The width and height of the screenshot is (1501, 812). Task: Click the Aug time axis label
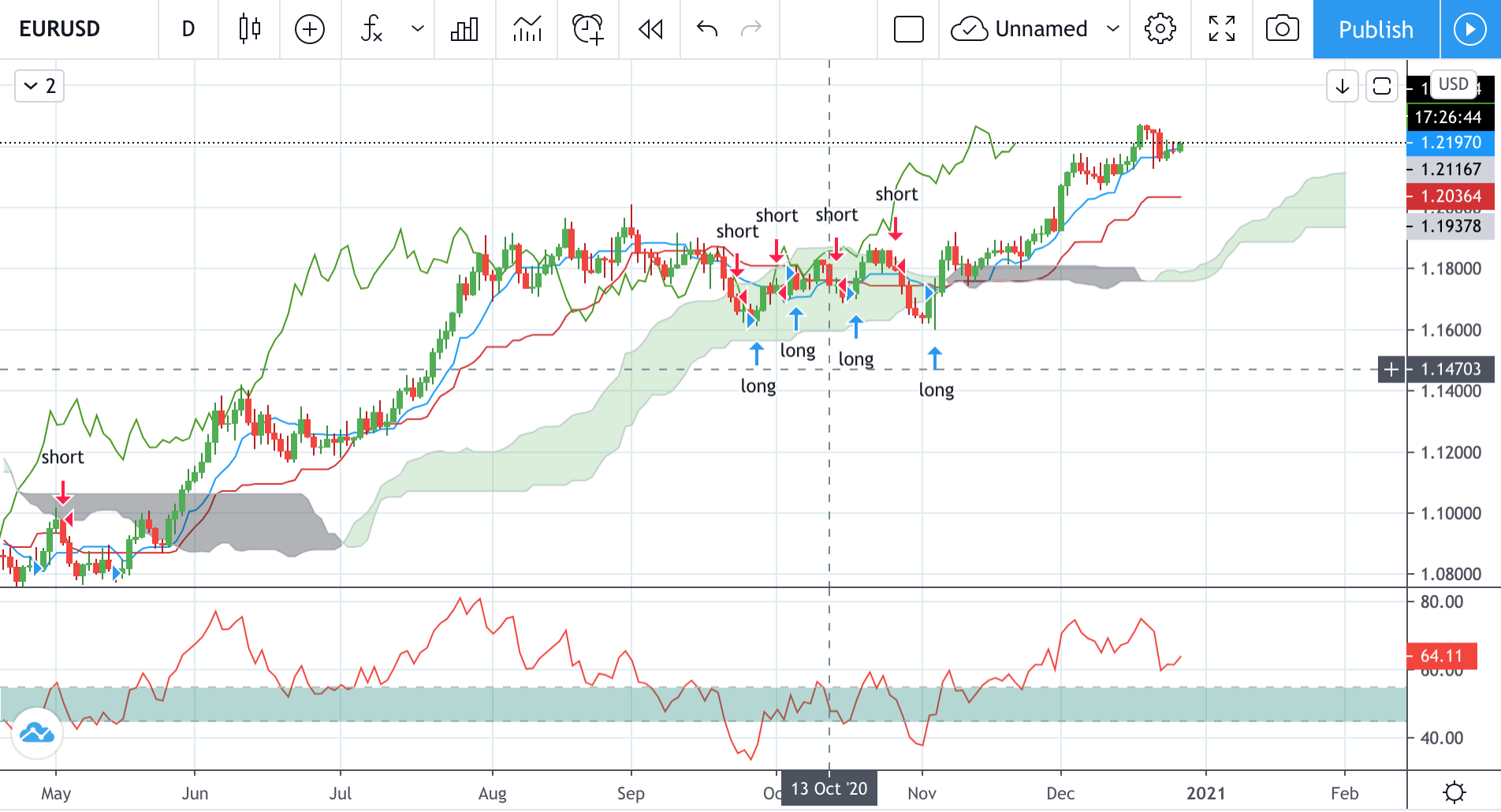pos(493,793)
